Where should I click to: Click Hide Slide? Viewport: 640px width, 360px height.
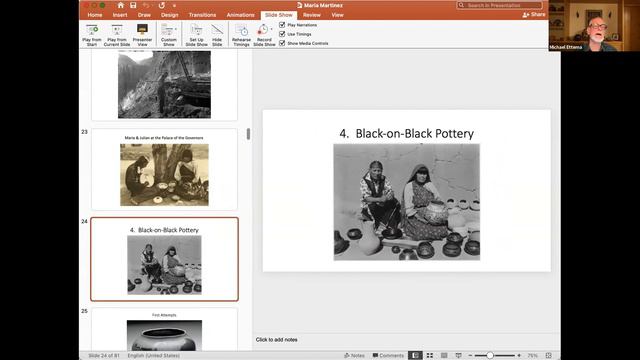pyautogui.click(x=217, y=35)
